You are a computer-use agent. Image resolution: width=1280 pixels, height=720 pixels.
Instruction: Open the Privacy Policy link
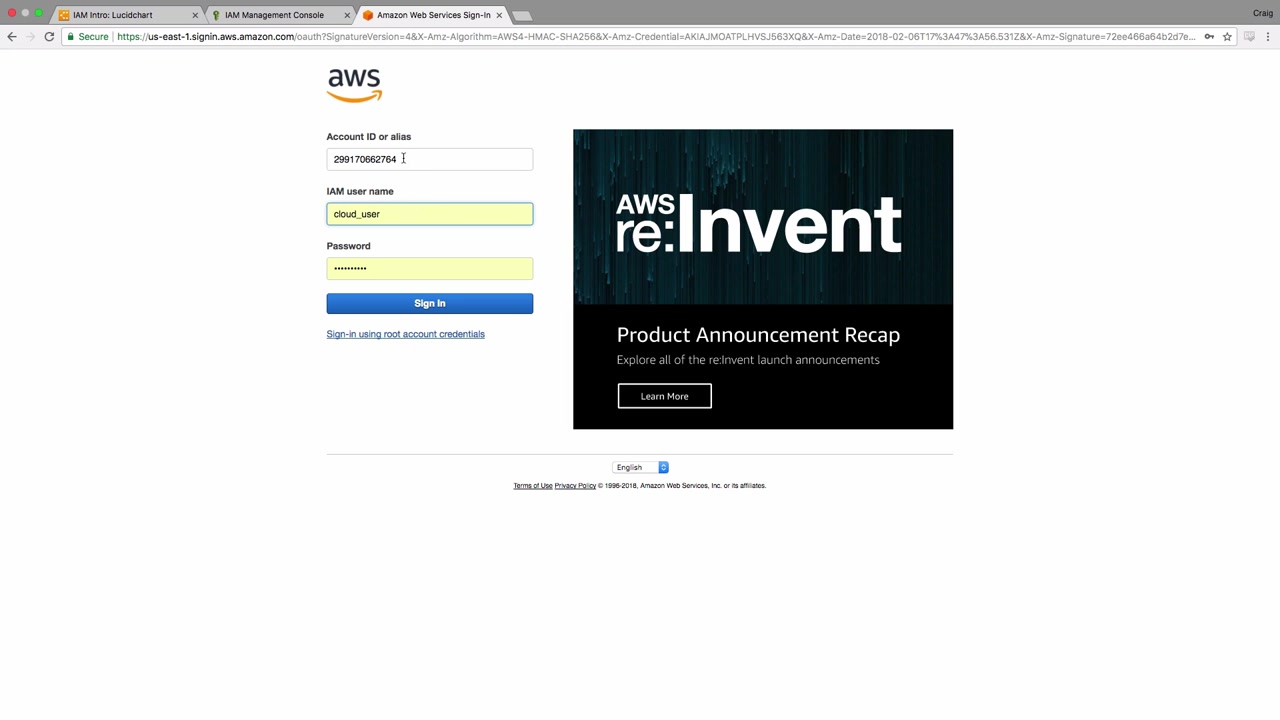click(575, 486)
